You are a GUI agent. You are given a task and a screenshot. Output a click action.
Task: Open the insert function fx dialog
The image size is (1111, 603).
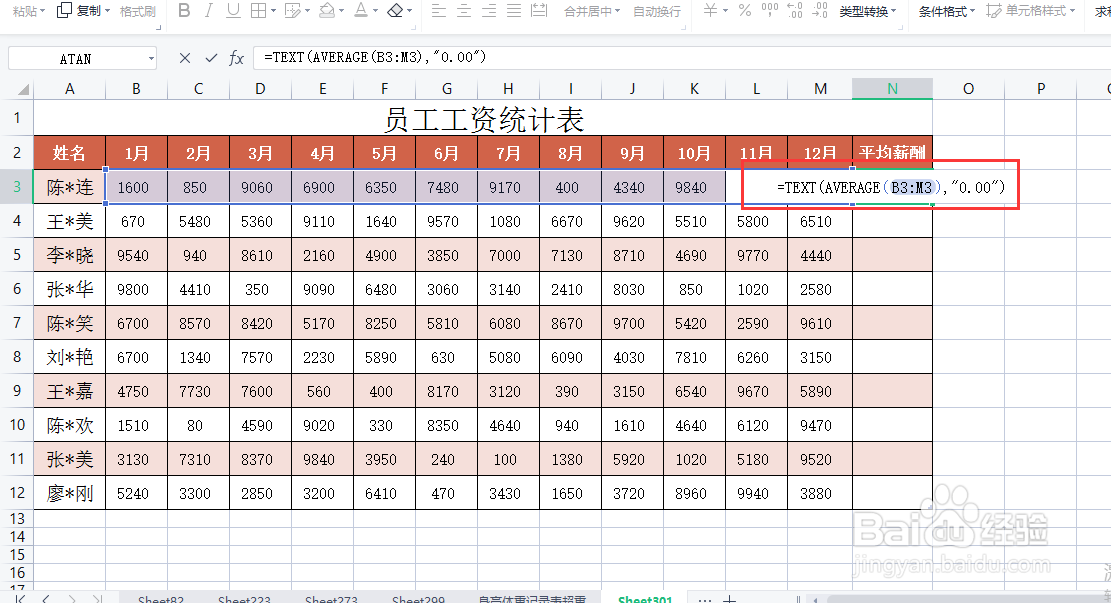click(237, 58)
